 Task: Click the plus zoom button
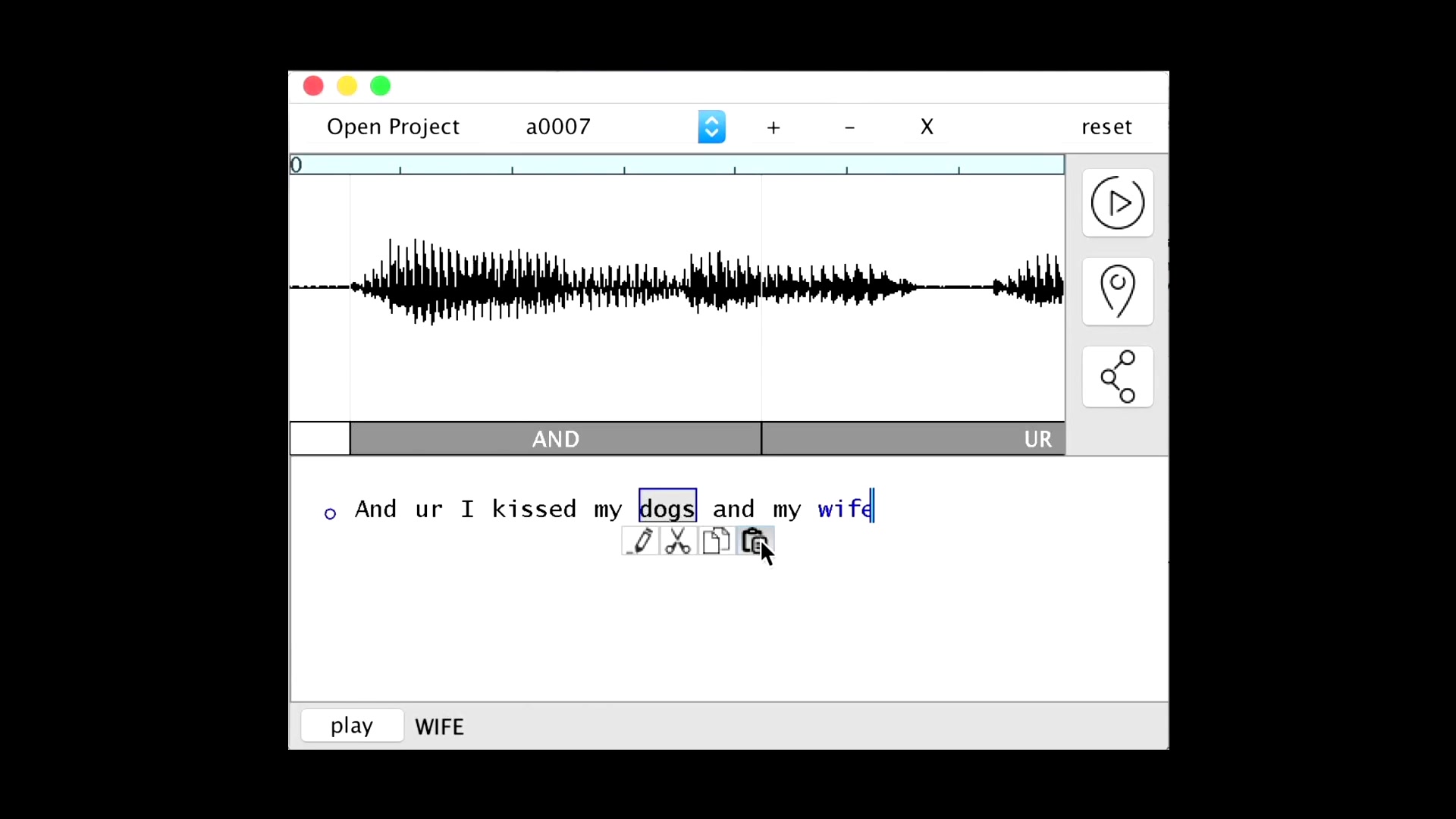(x=773, y=127)
